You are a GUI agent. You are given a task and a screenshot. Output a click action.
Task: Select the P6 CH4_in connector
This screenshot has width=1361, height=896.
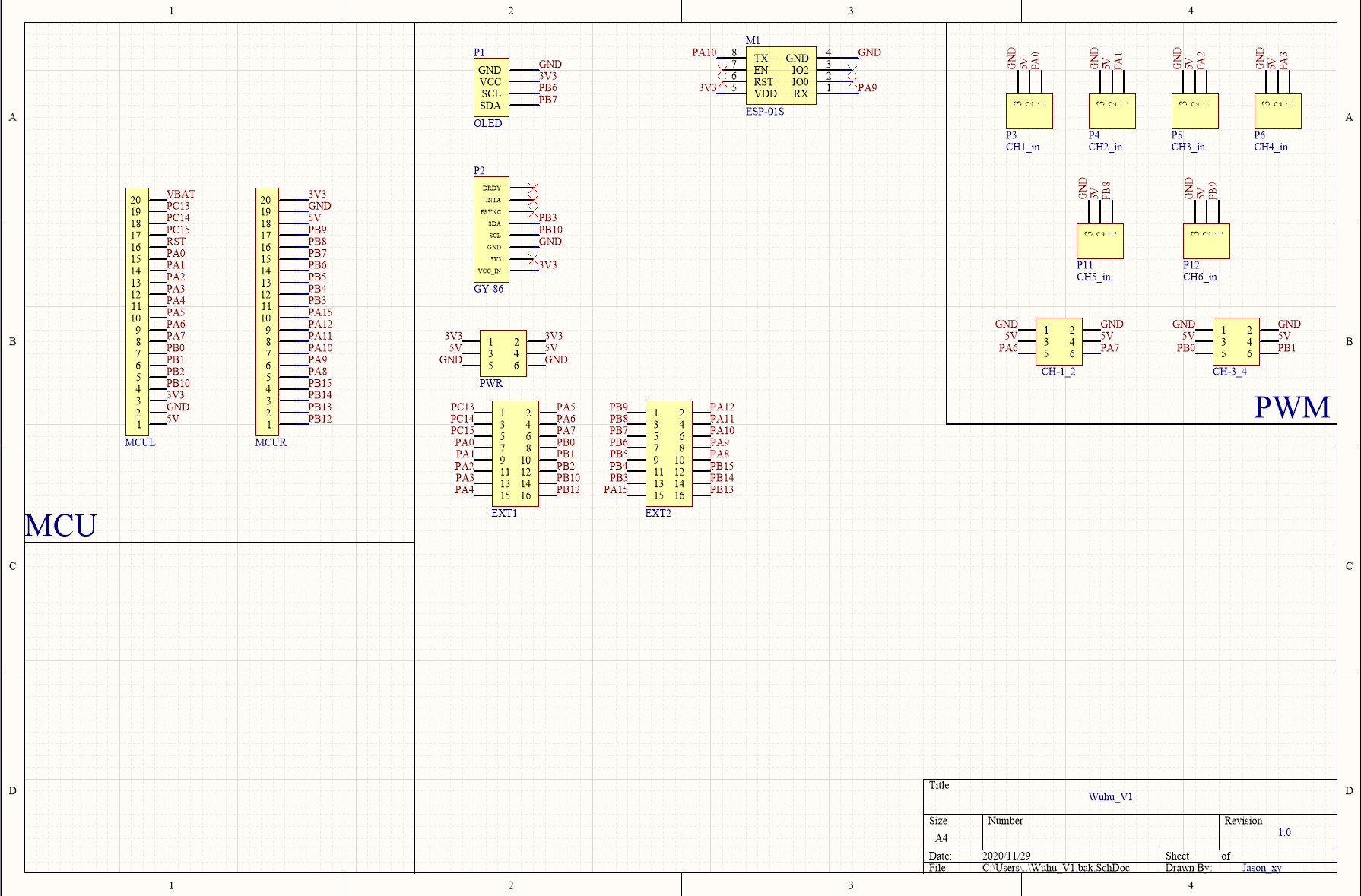click(1278, 111)
